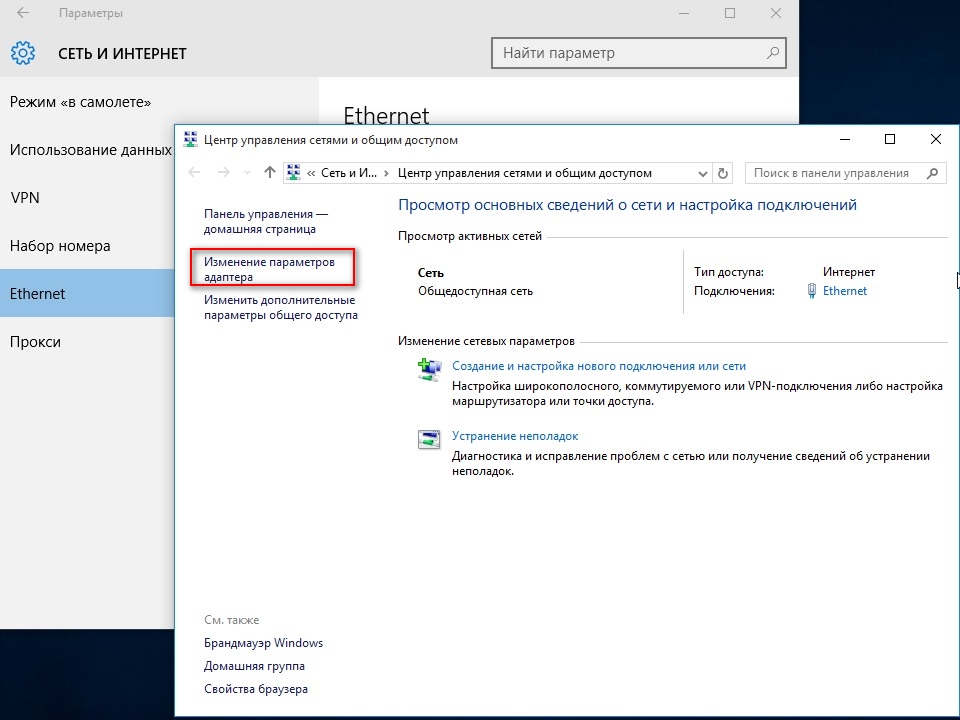Viewport: 960px width, 720px height.
Task: Click the Поиск в панели управления field
Action: click(x=846, y=173)
